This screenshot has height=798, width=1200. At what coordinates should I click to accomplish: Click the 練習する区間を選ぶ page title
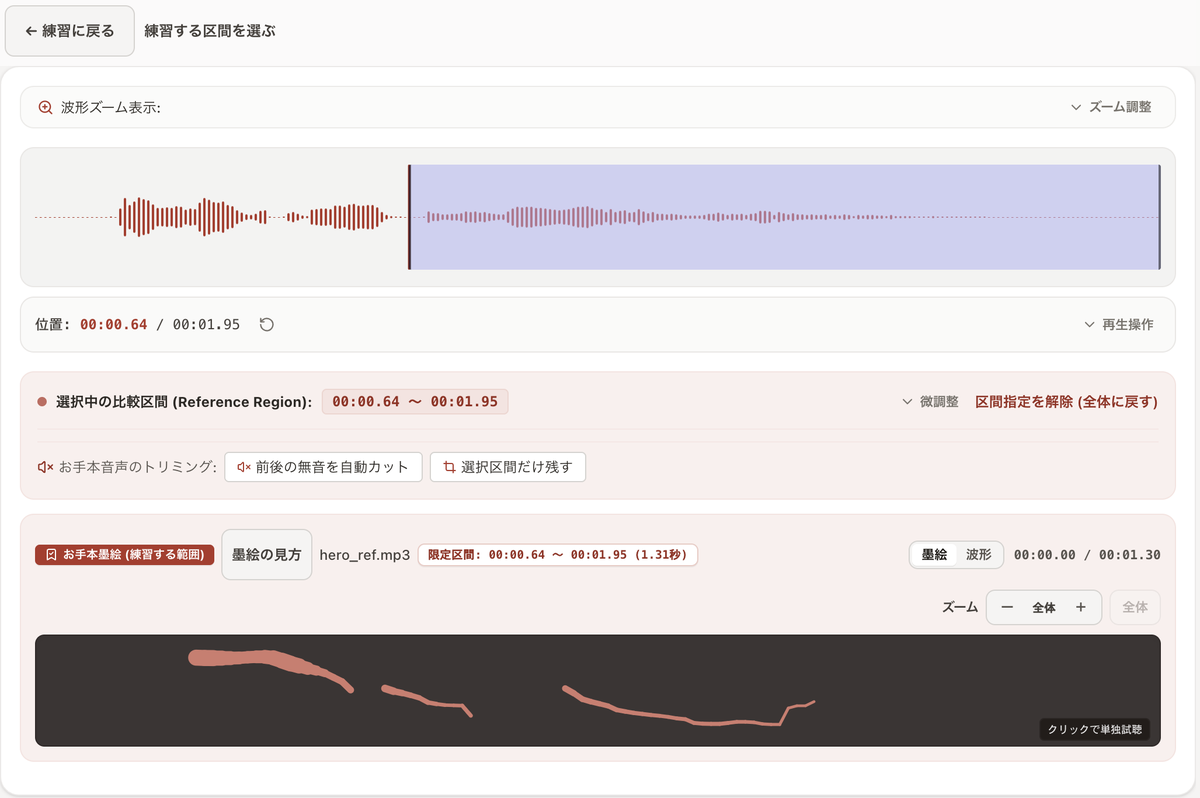pyautogui.click(x=210, y=31)
